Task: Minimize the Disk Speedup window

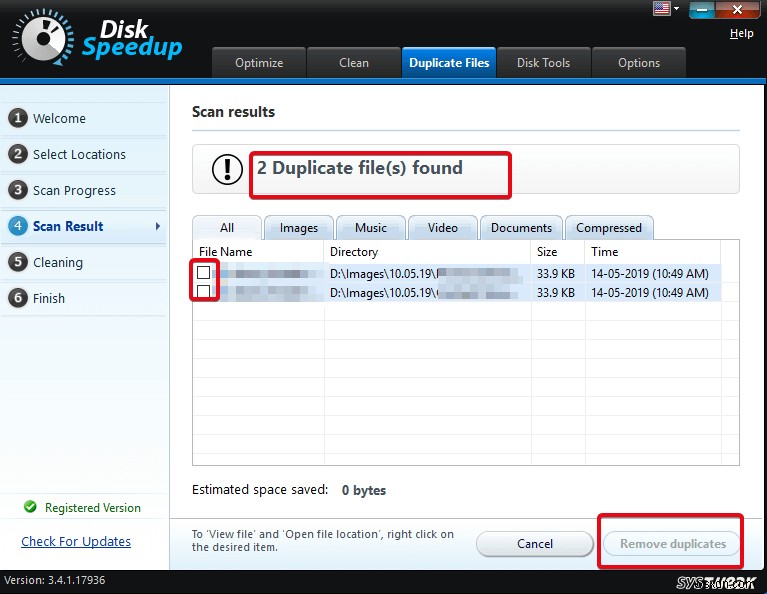Action: coord(702,9)
